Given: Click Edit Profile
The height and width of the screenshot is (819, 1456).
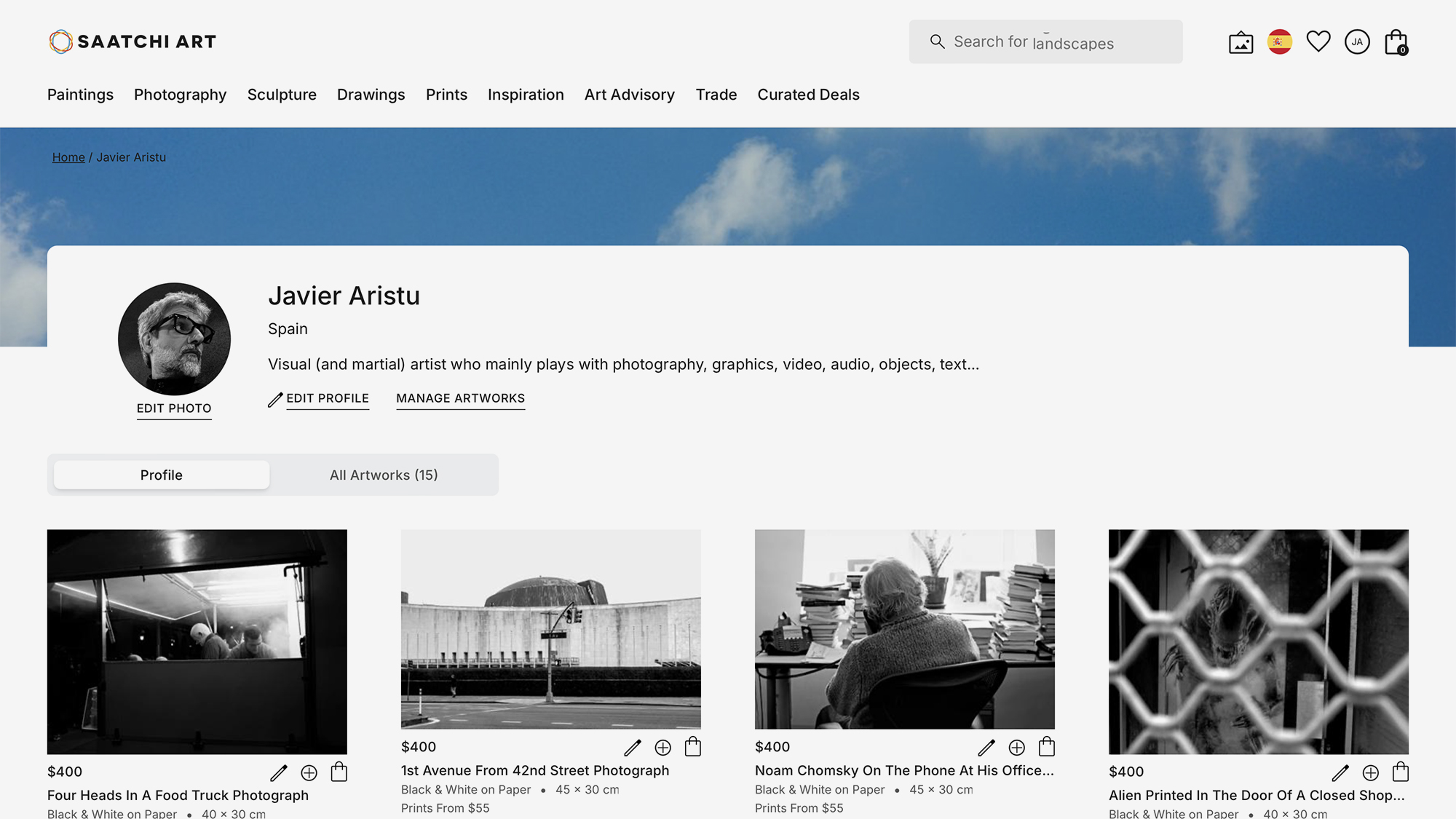Looking at the screenshot, I should [327, 398].
